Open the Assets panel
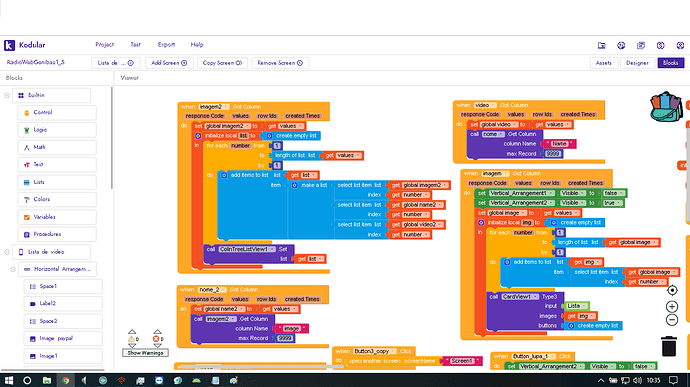Screen dimensions: 690x387 point(603,63)
